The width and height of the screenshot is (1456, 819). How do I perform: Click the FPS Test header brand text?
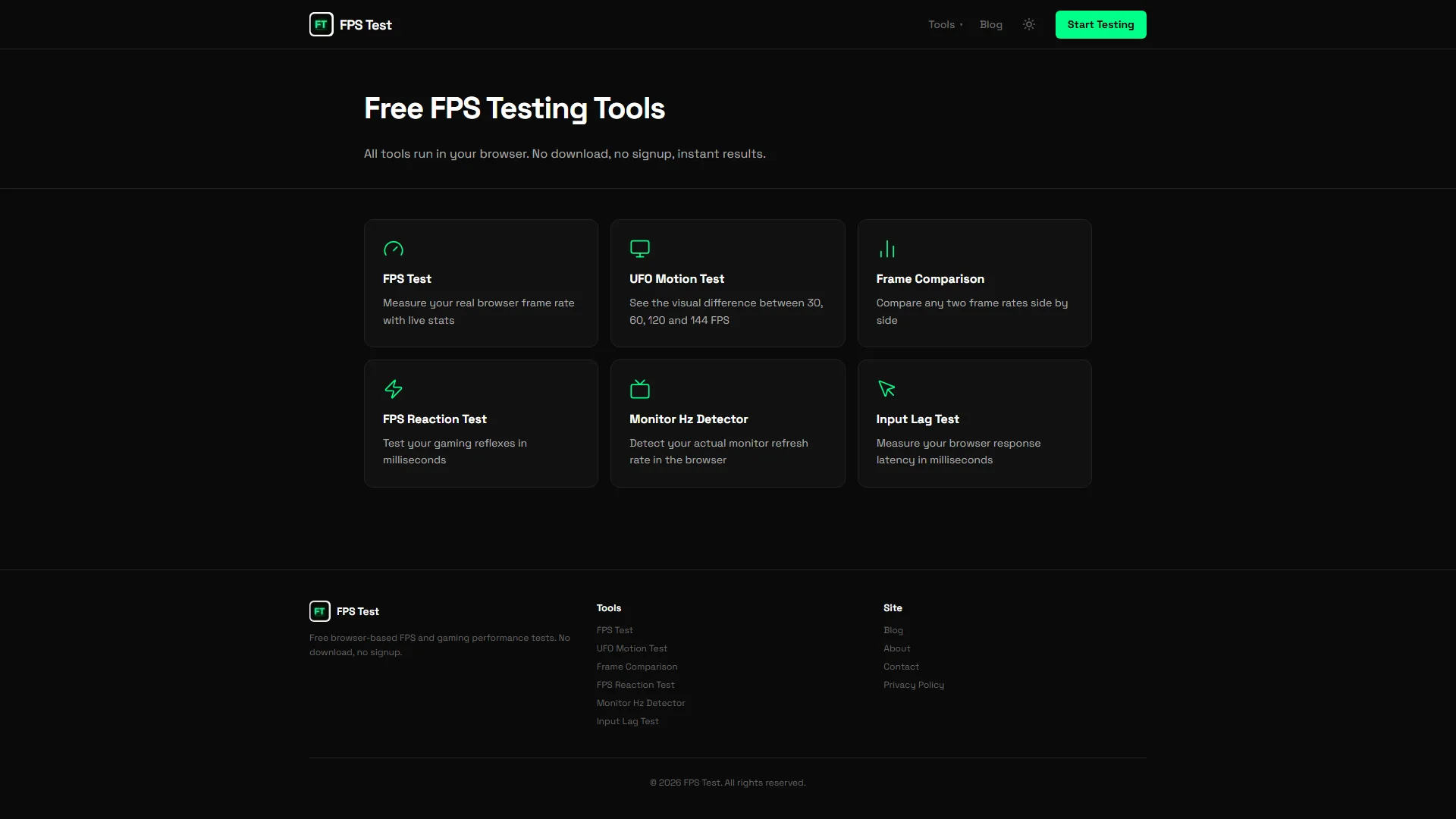click(x=366, y=25)
